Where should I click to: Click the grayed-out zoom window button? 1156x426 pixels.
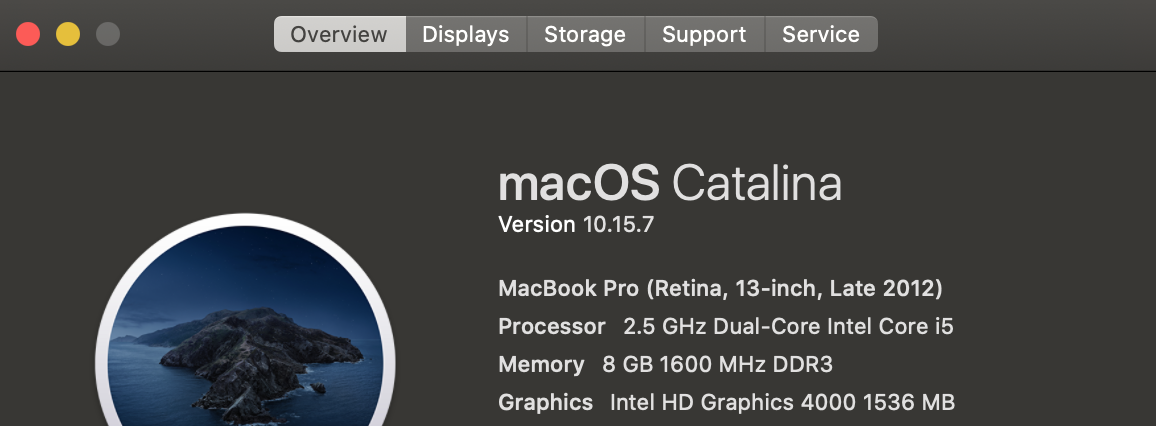click(108, 34)
